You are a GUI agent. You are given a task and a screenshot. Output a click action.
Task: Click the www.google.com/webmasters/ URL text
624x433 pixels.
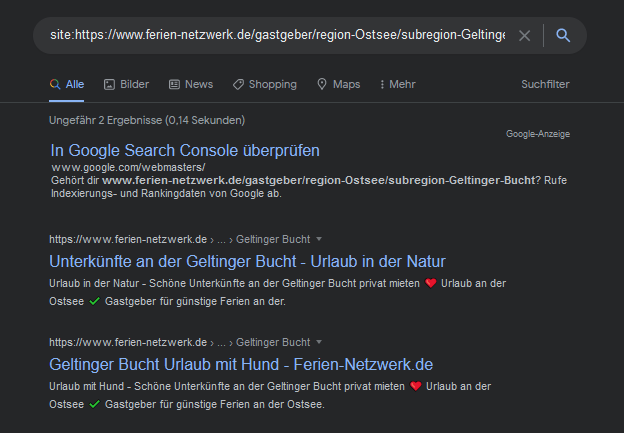[x=128, y=167]
